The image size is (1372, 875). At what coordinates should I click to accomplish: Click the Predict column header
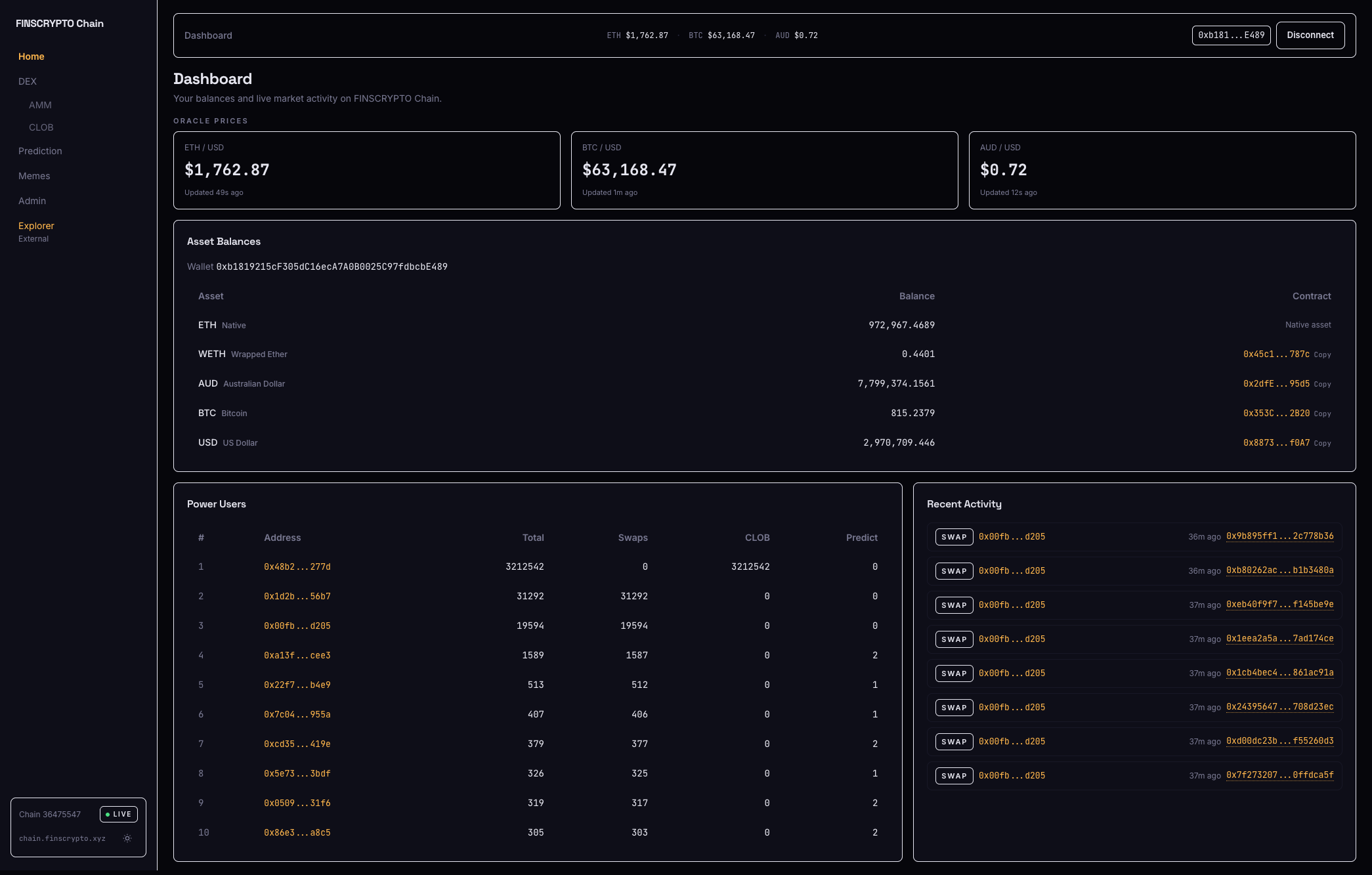click(862, 538)
